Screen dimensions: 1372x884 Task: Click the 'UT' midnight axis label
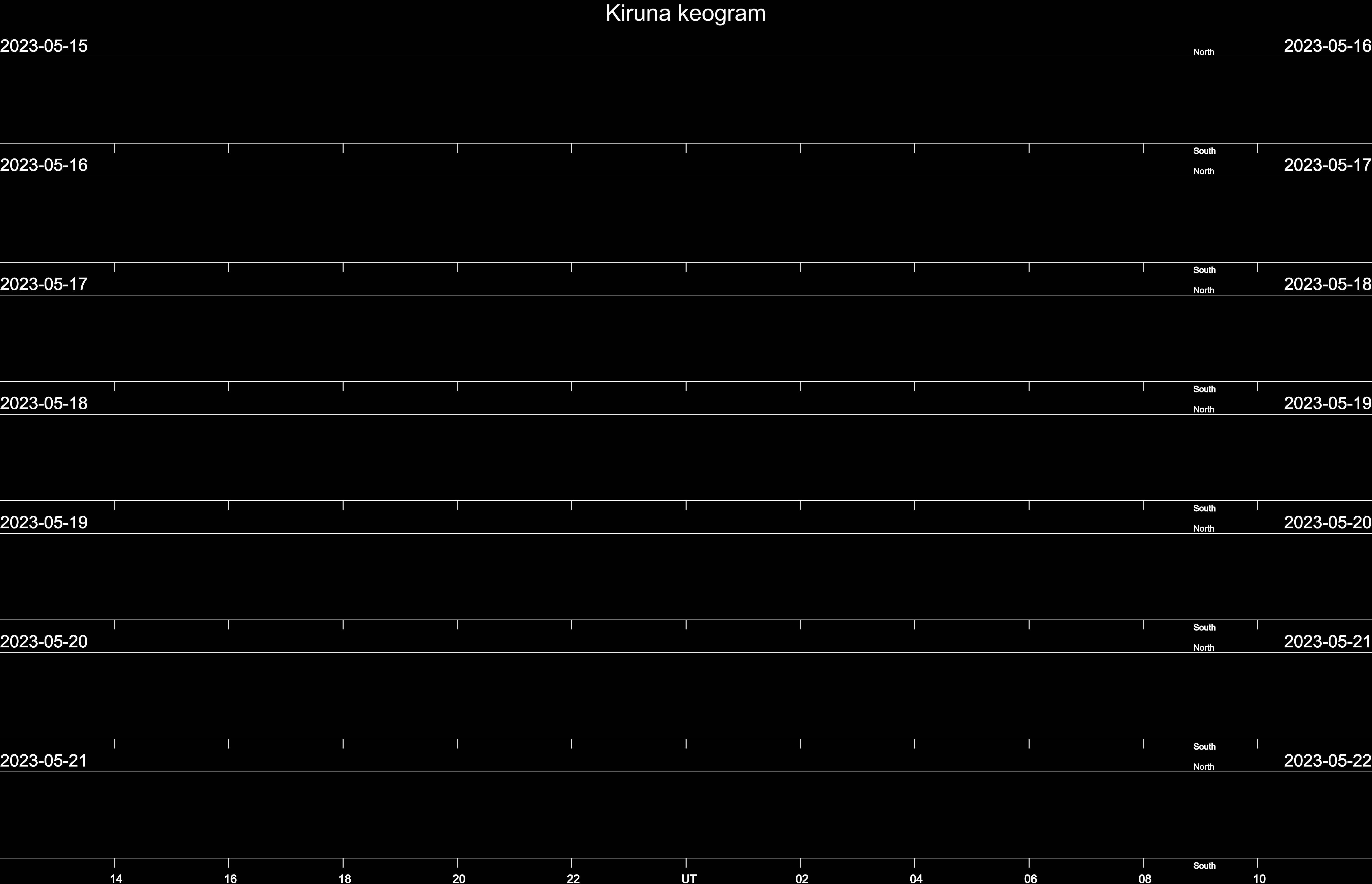point(689,878)
